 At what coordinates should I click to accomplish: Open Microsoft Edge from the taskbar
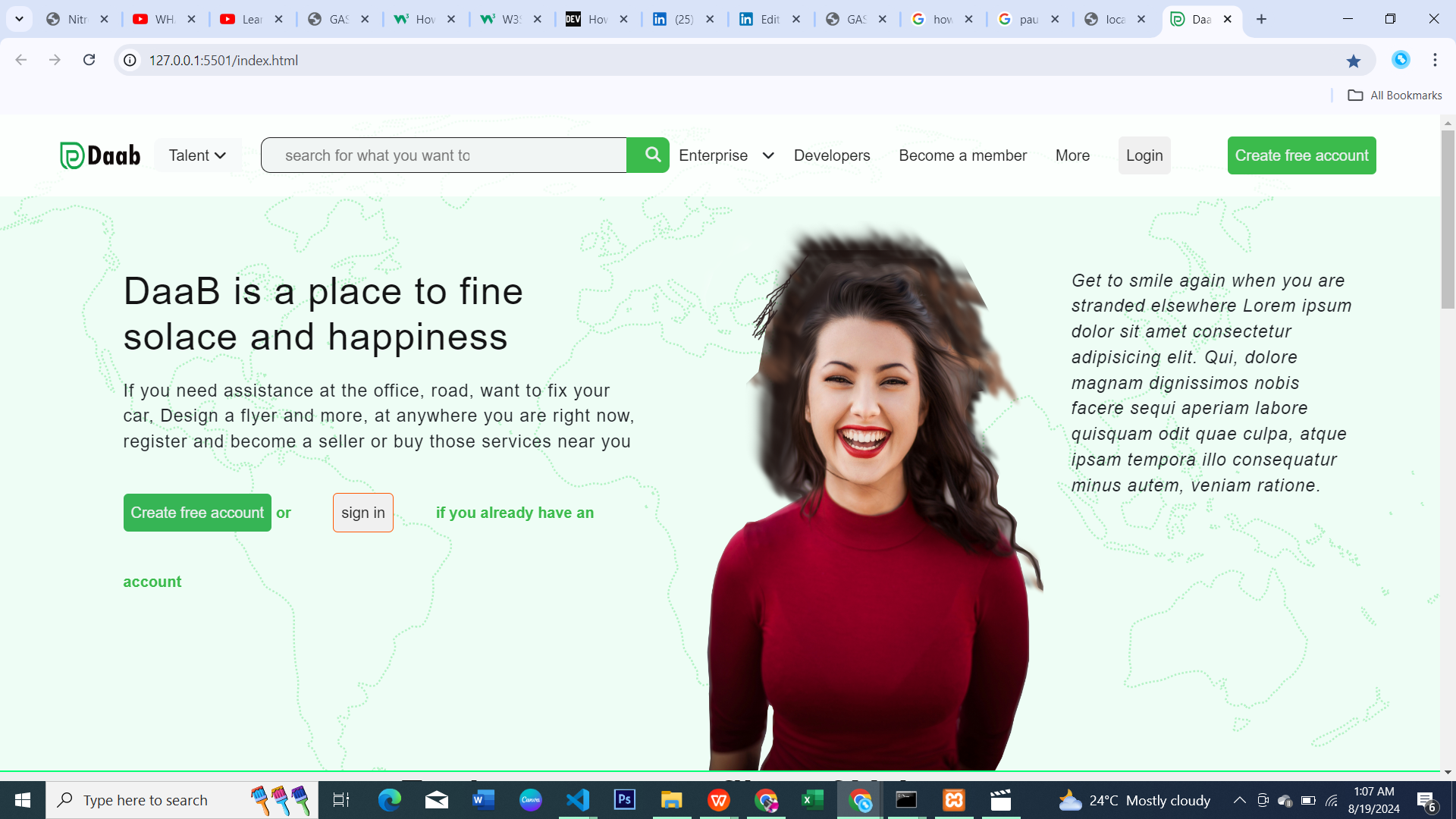point(390,800)
